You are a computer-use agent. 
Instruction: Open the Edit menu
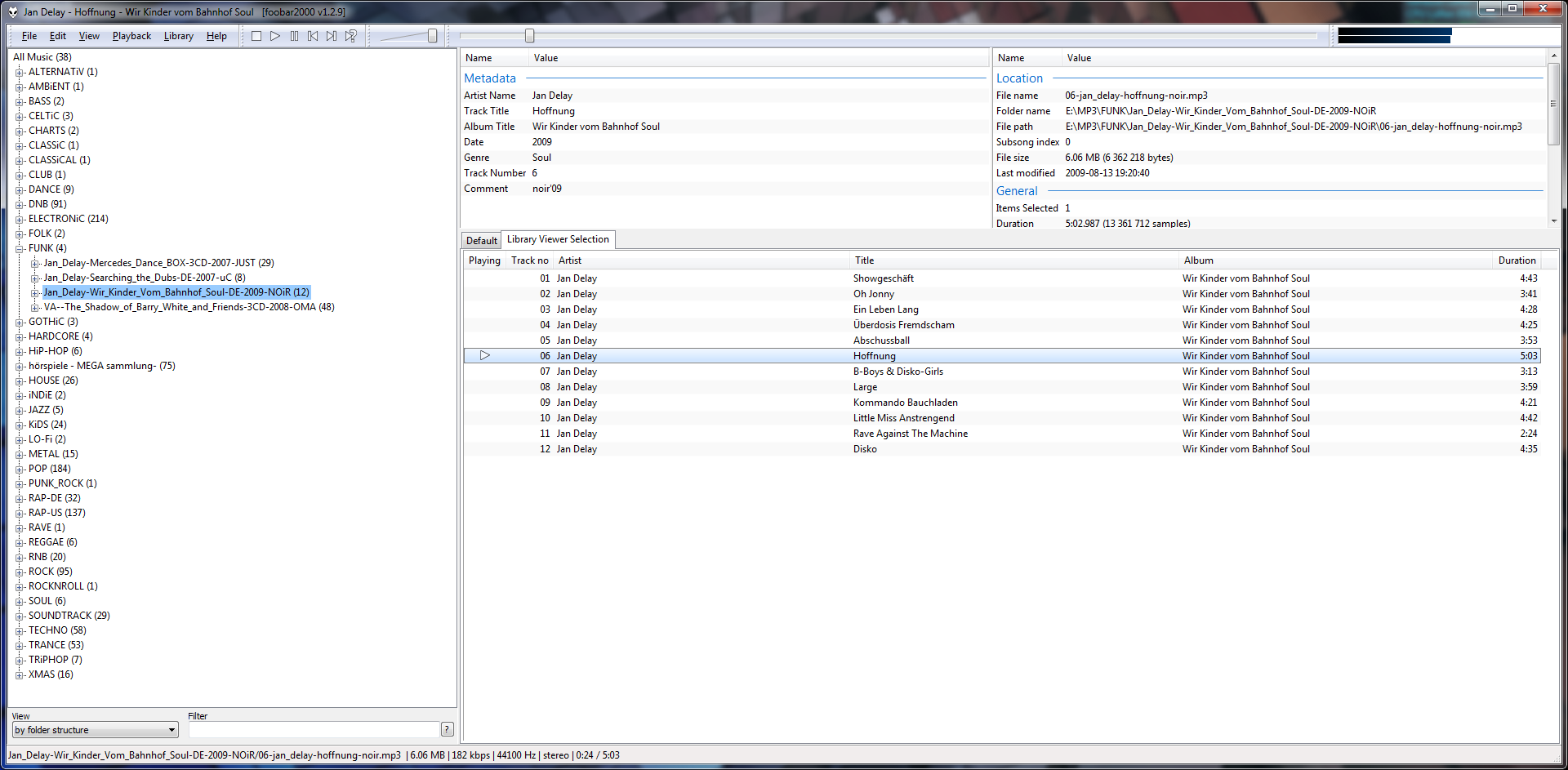click(58, 36)
